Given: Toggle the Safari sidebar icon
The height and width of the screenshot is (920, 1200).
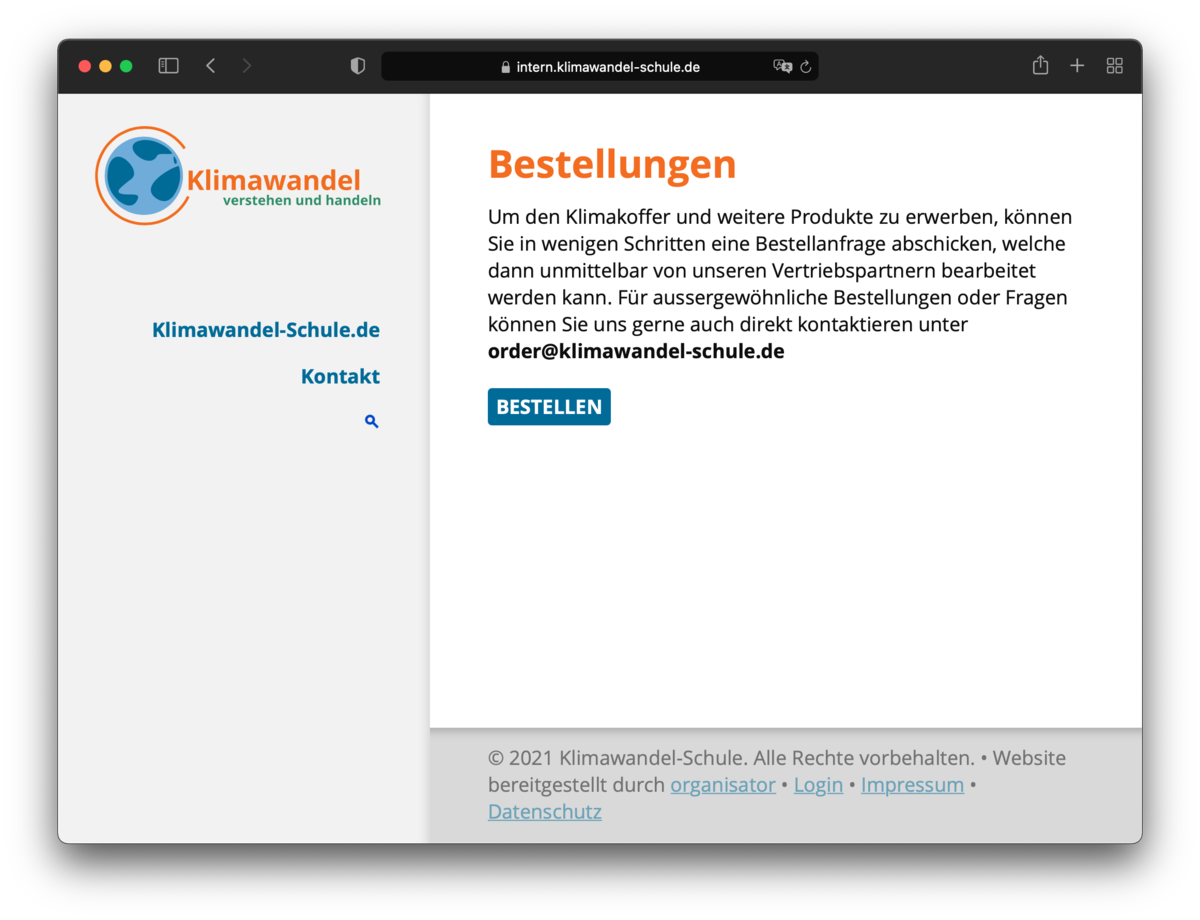Looking at the screenshot, I should [x=169, y=66].
